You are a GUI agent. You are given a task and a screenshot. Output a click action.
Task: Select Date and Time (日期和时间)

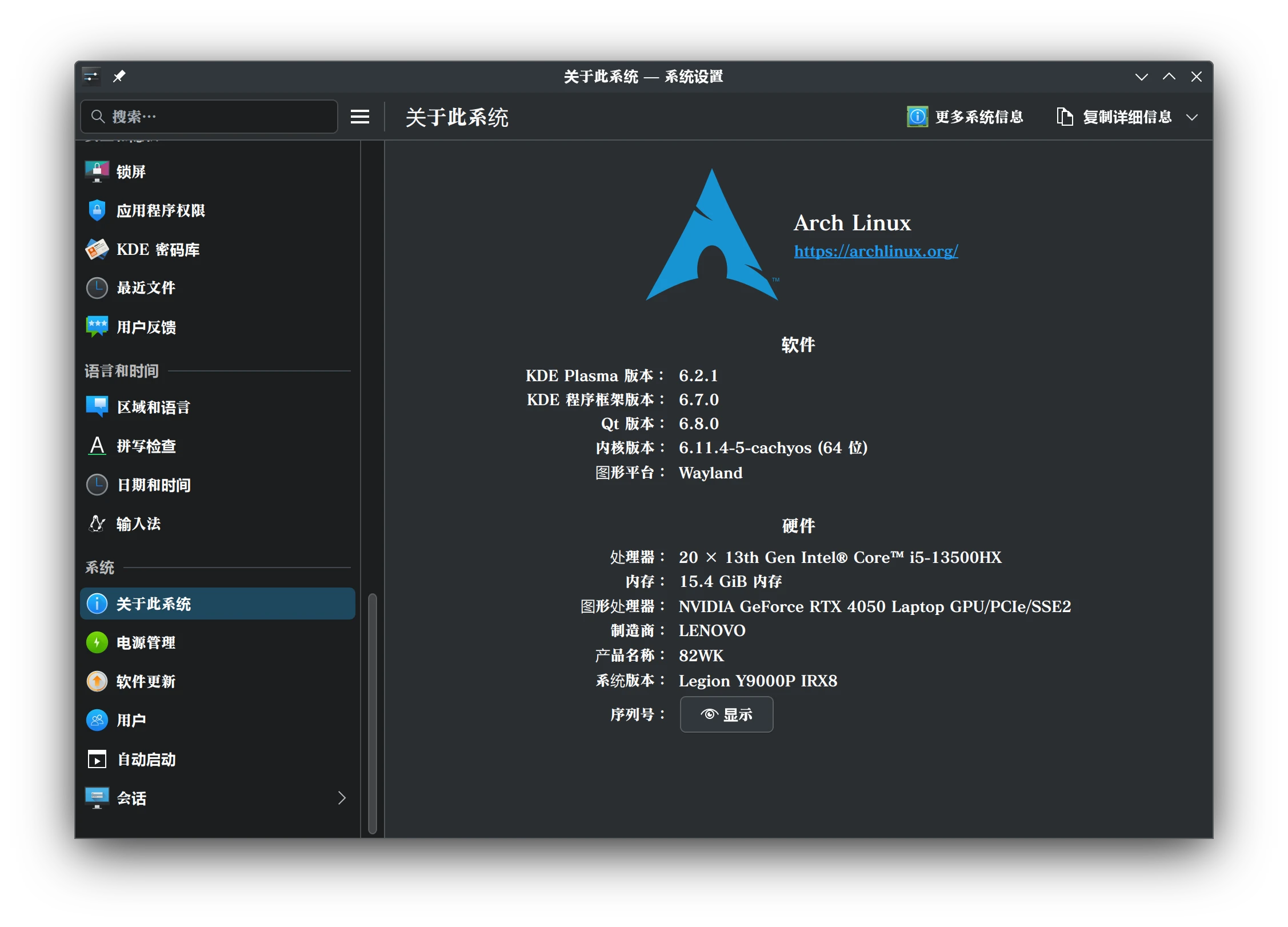tap(153, 485)
